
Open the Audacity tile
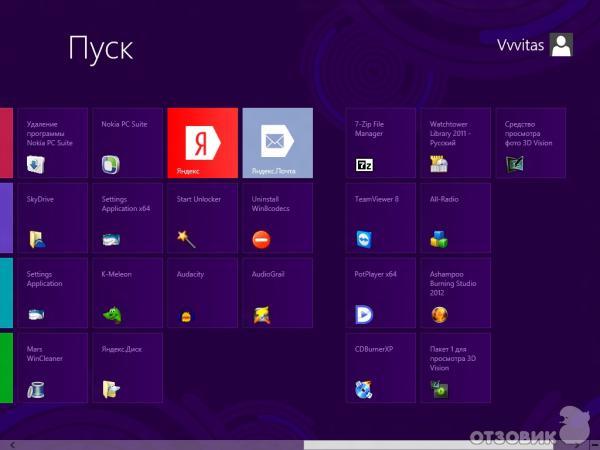click(x=202, y=293)
